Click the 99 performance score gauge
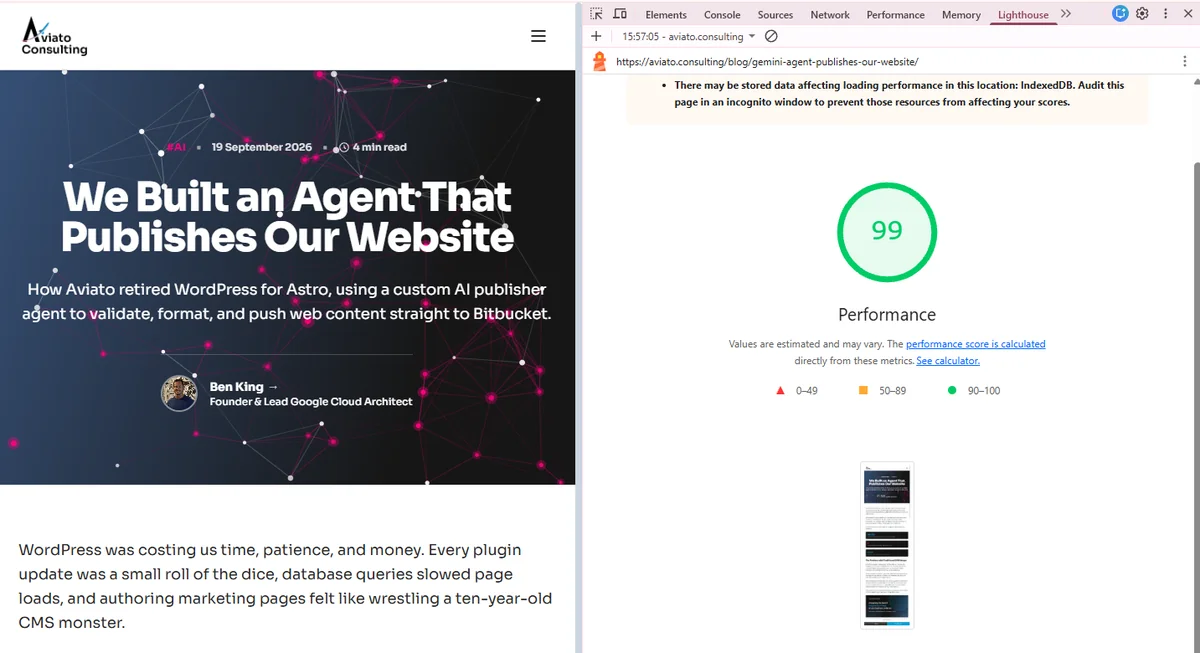 pos(887,231)
